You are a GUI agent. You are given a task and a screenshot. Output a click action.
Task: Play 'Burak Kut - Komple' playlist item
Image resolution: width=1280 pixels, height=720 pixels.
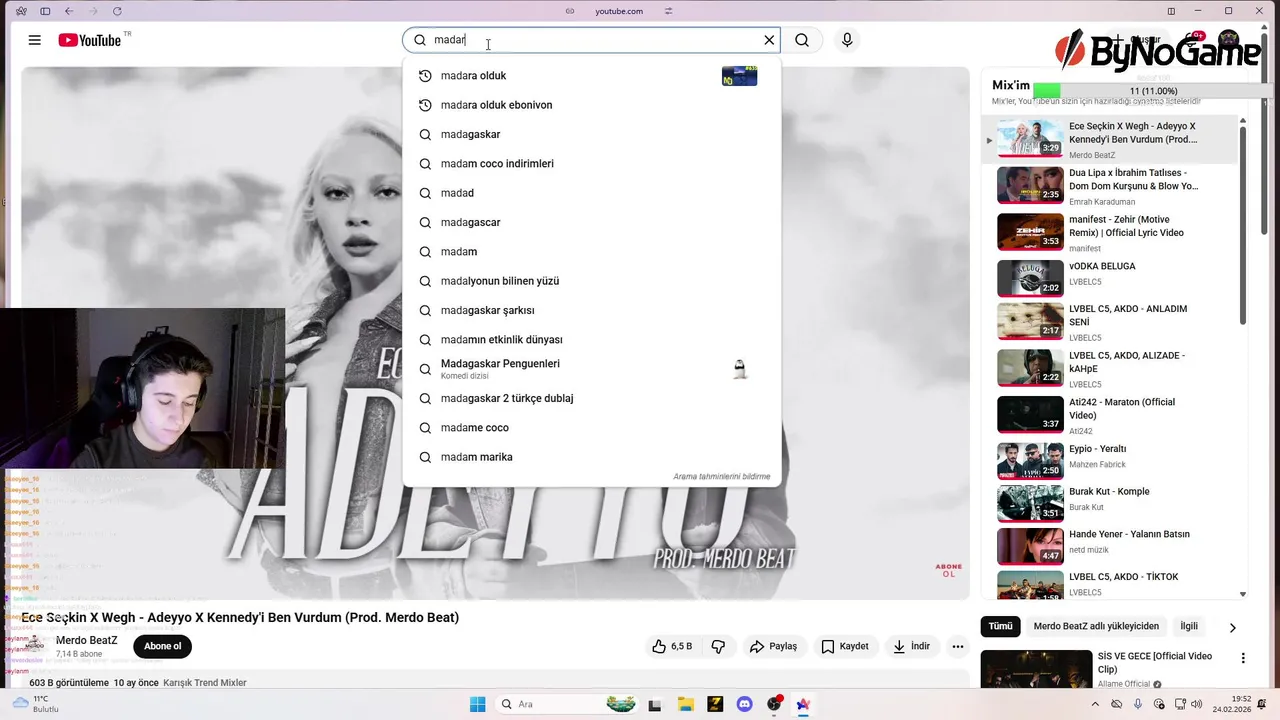pyautogui.click(x=1108, y=504)
